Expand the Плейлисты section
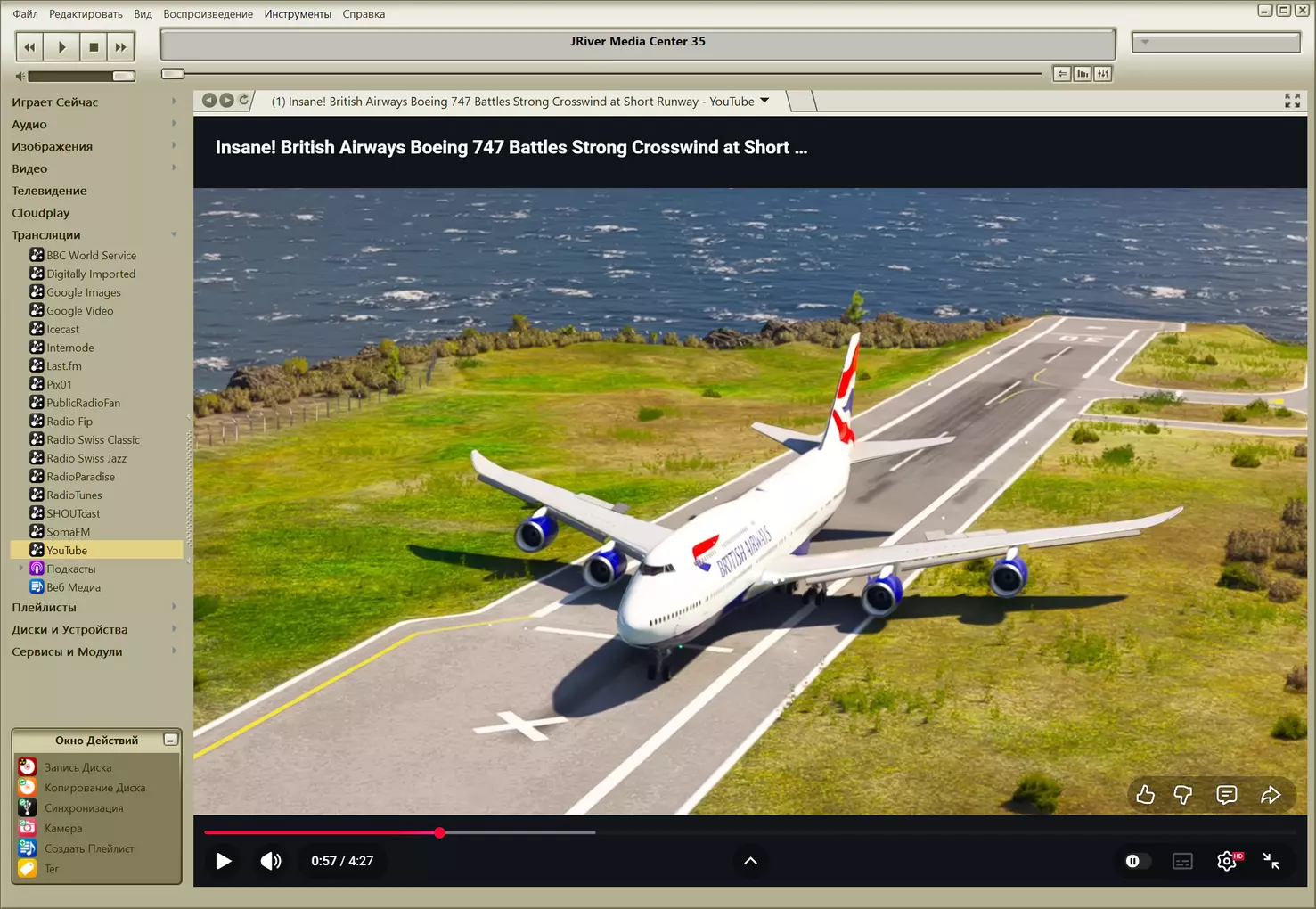Screen dimensions: 1316x909 pyautogui.click(x=174, y=607)
